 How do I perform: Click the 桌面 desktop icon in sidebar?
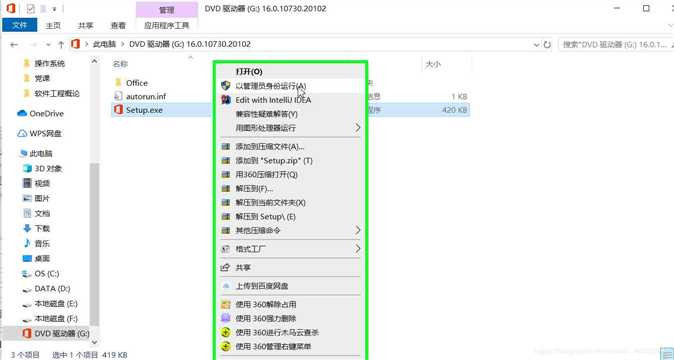pyautogui.click(x=27, y=259)
